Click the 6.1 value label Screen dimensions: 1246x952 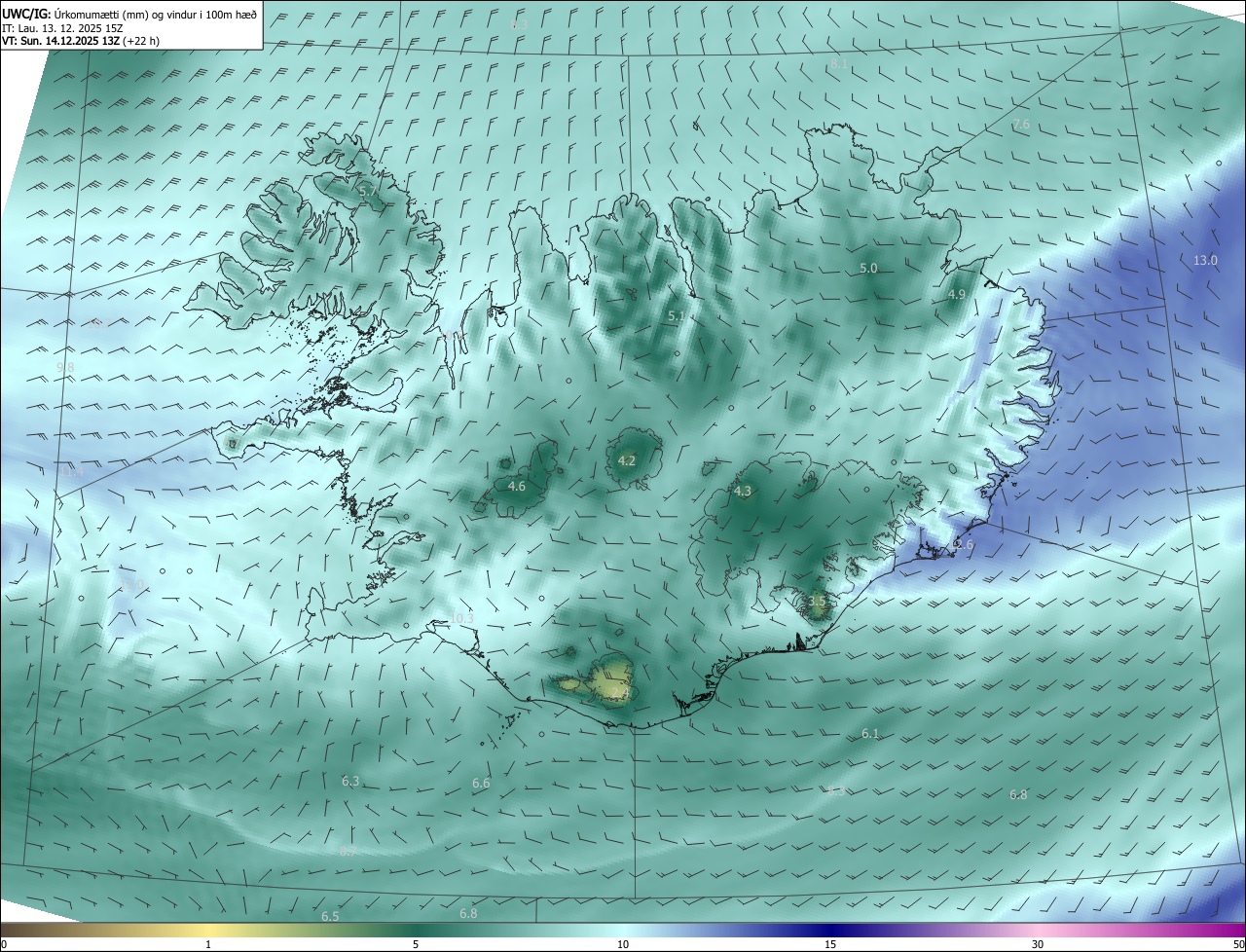click(870, 733)
